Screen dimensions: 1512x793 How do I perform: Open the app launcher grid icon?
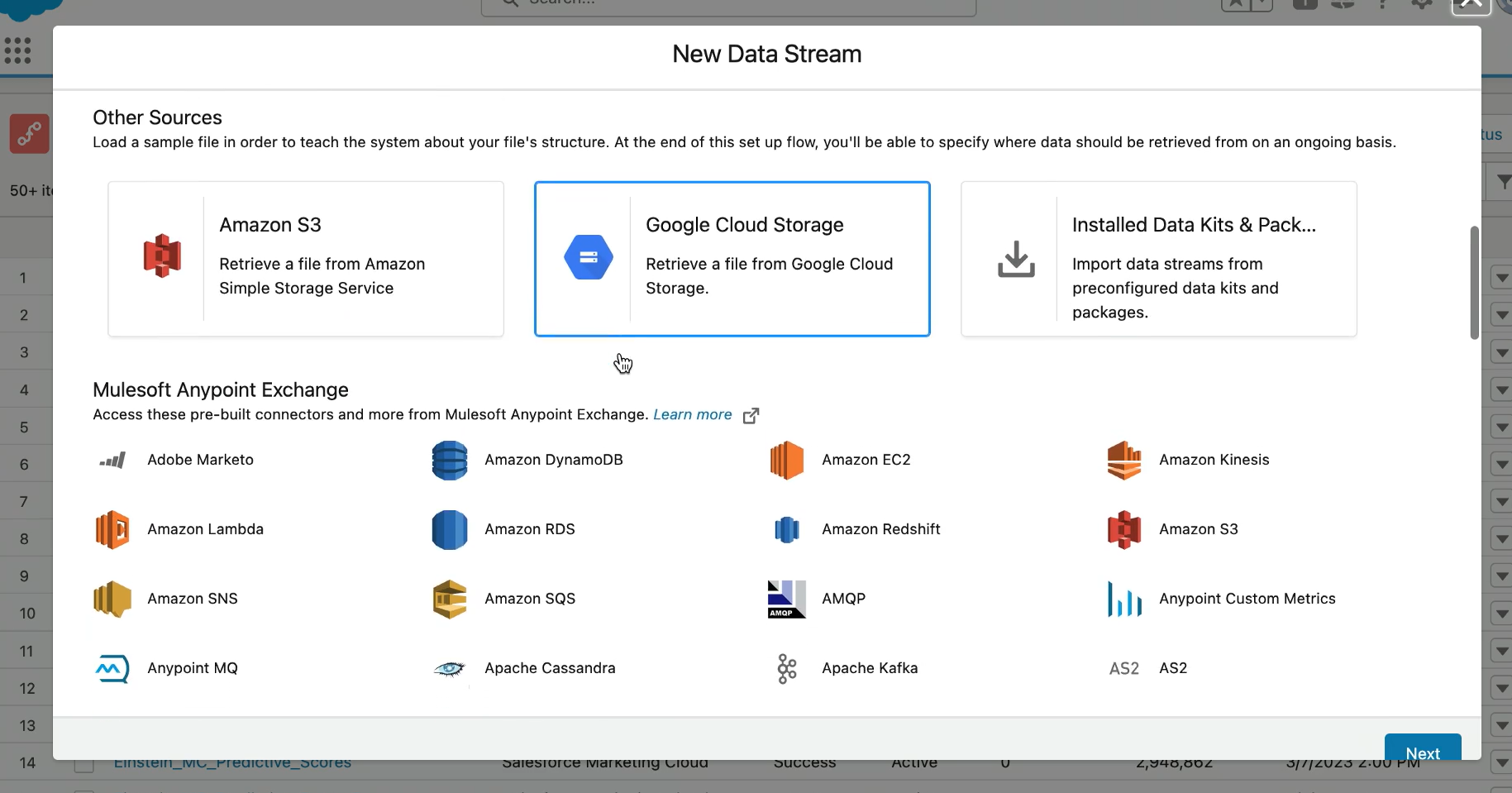click(17, 50)
